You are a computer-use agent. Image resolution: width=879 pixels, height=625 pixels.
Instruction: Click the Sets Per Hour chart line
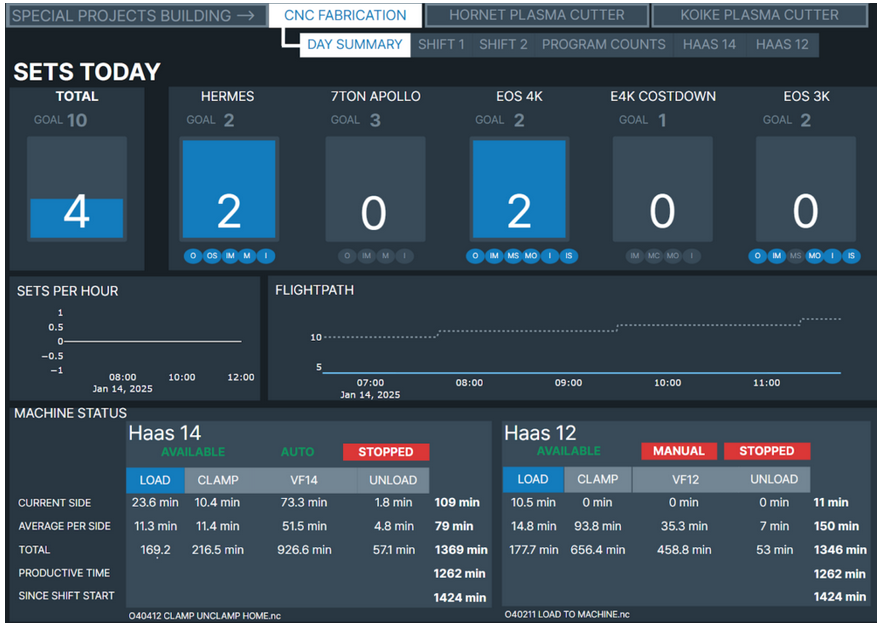pyautogui.click(x=152, y=341)
